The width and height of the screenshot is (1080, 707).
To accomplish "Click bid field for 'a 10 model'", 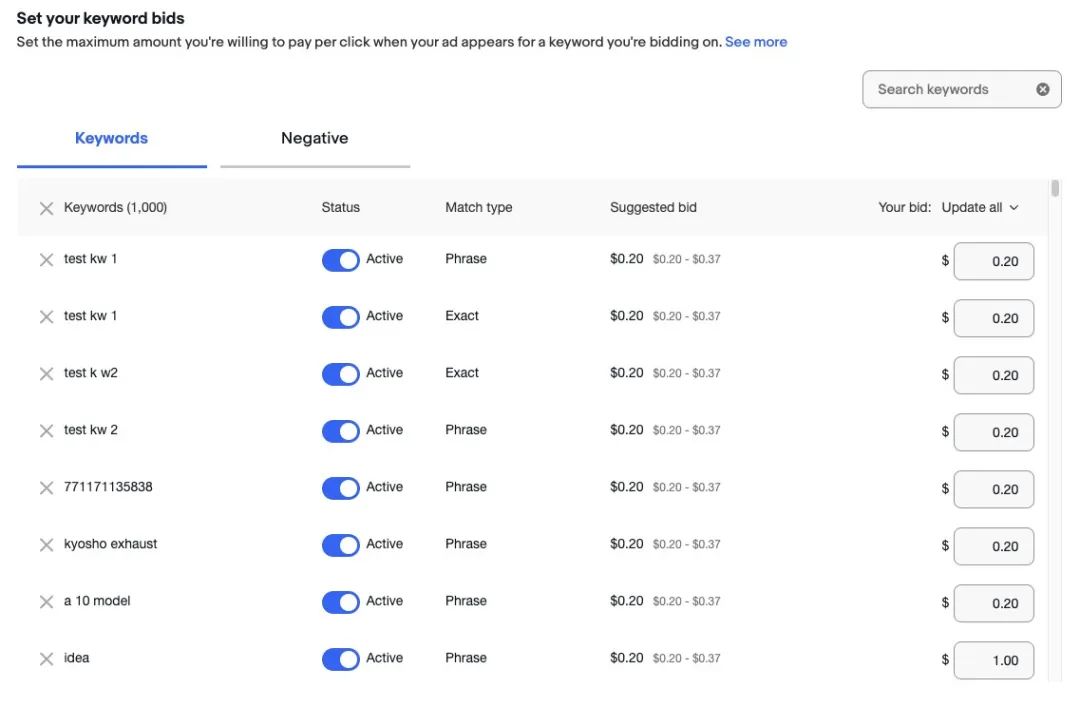I will pos(993,603).
